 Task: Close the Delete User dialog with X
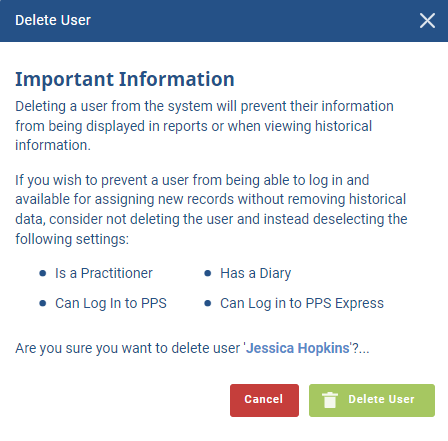click(x=427, y=21)
